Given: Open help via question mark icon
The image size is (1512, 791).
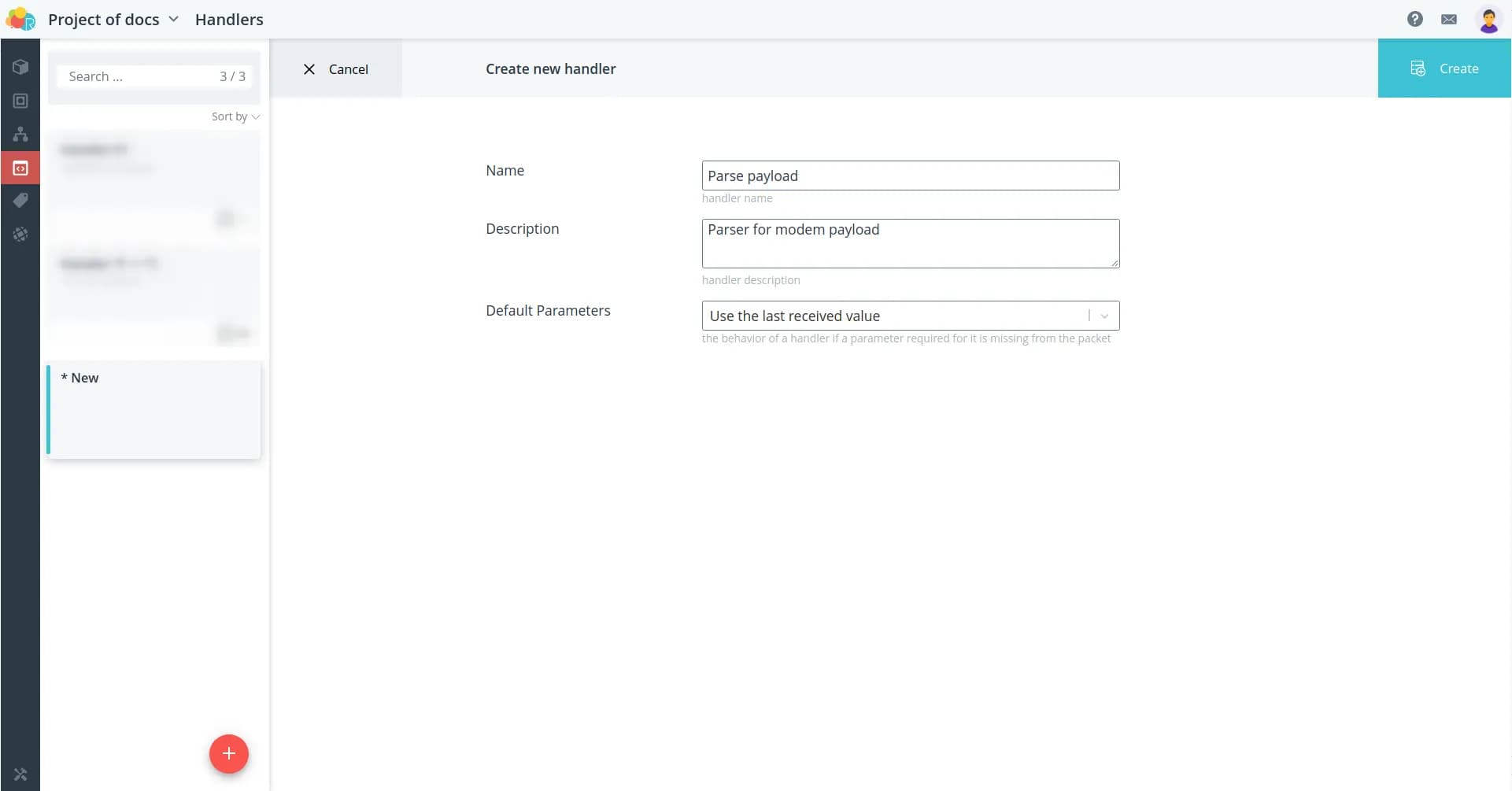Looking at the screenshot, I should tap(1414, 19).
